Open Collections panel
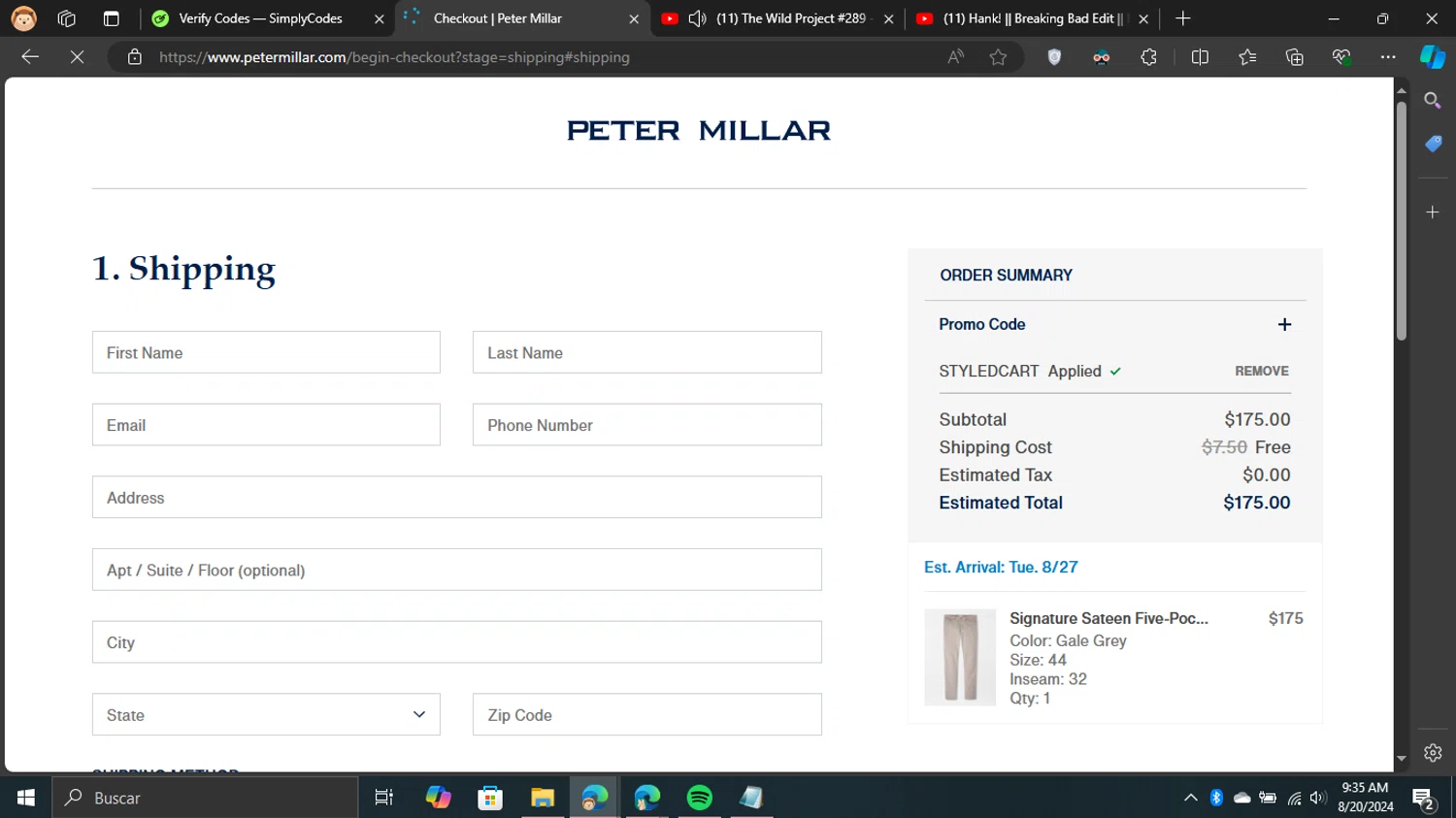Viewport: 1456px width, 818px height. (1294, 57)
